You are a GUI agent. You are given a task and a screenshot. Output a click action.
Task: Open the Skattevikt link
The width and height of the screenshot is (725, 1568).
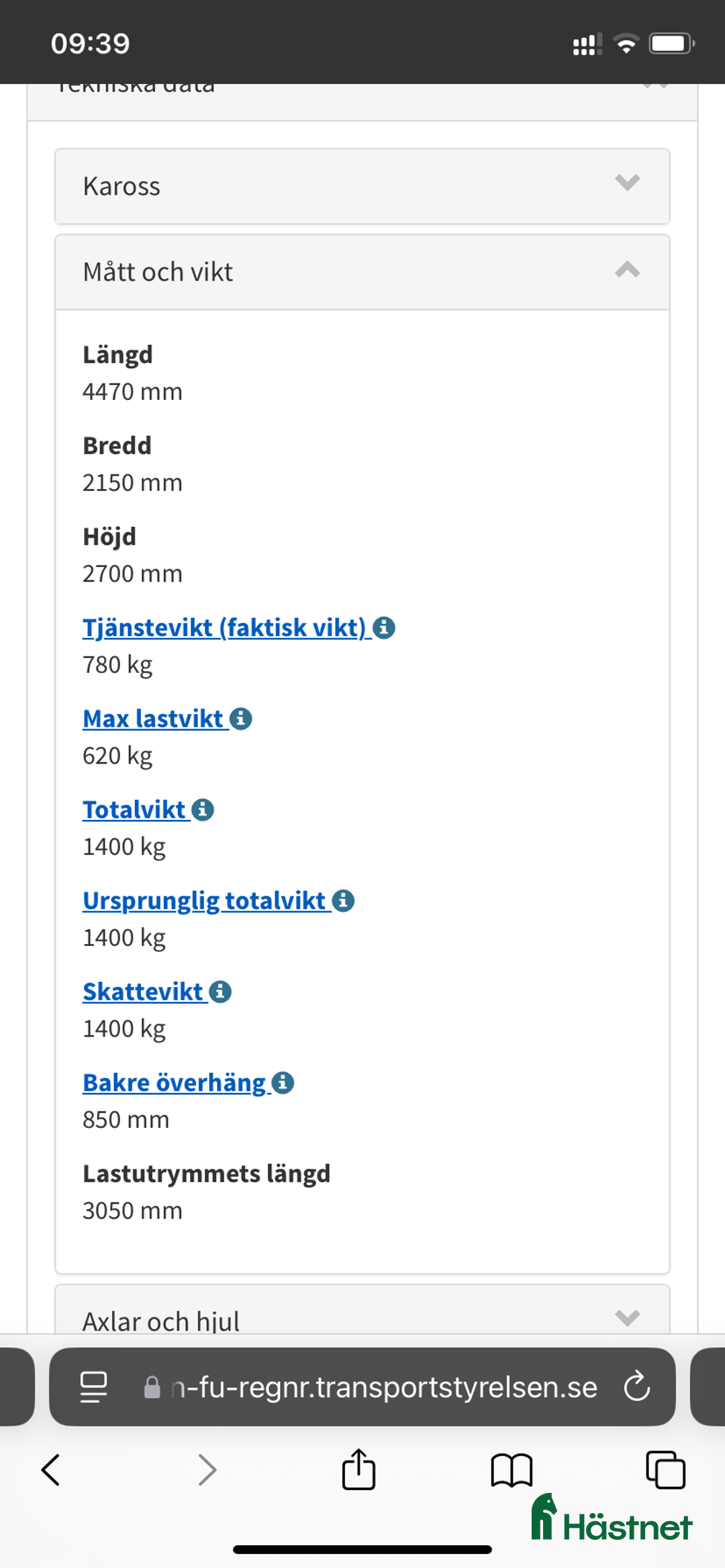pyautogui.click(x=143, y=992)
